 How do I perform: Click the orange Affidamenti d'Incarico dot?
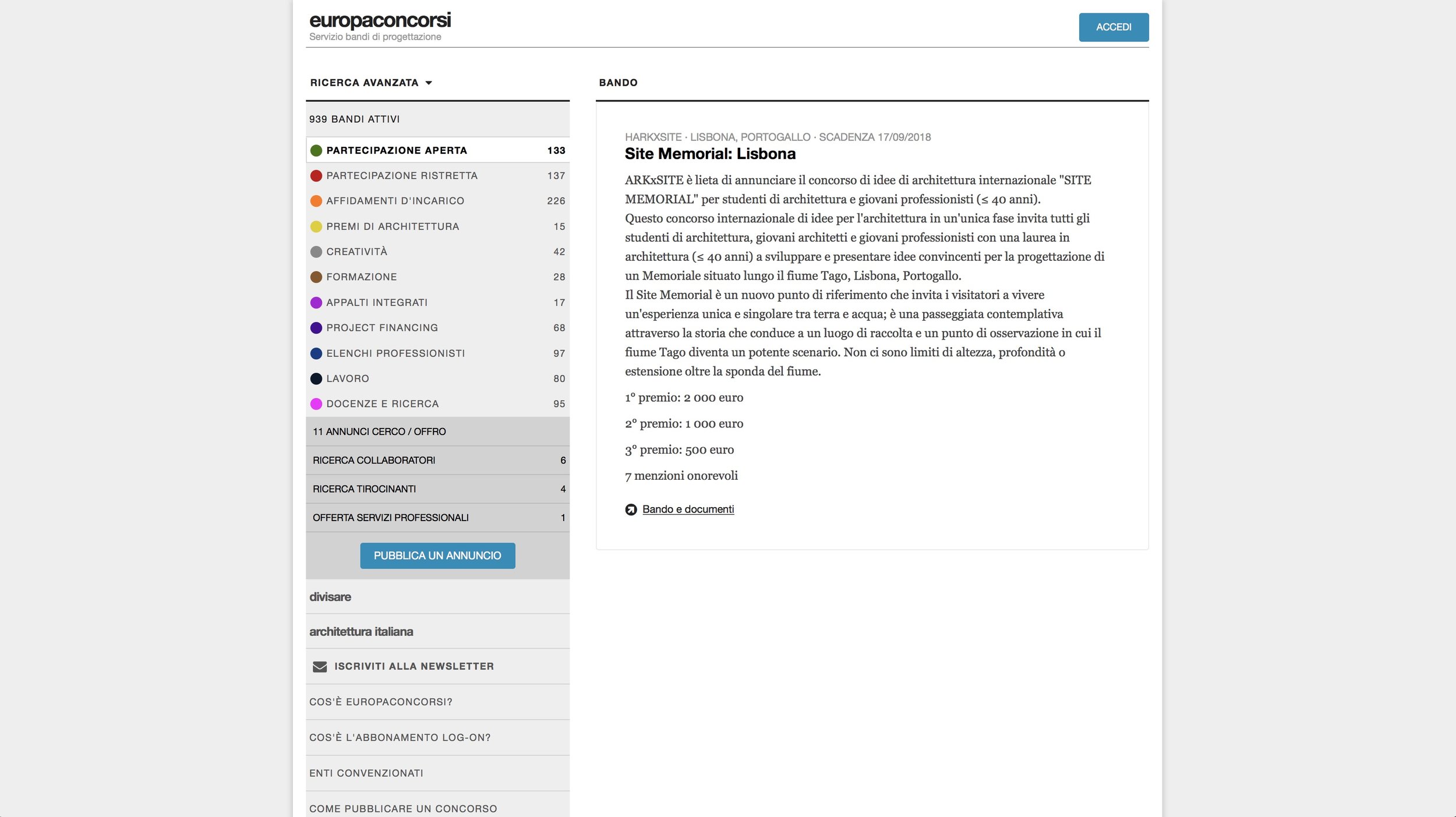[x=316, y=201]
